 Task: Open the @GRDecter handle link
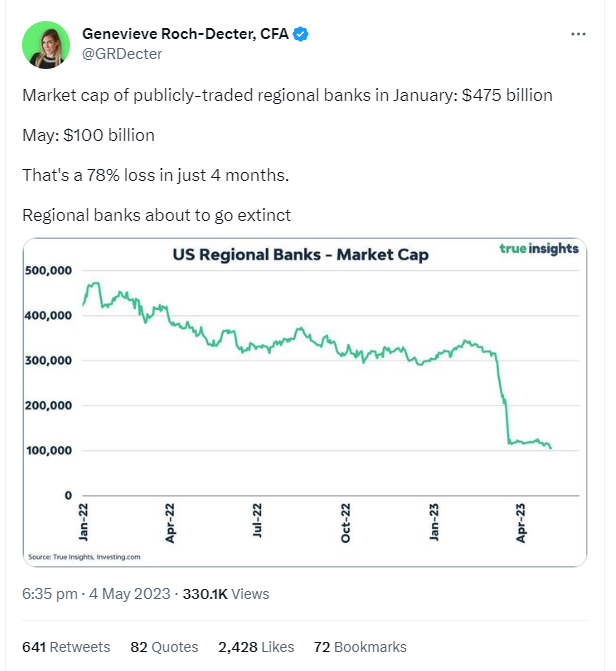point(122,54)
